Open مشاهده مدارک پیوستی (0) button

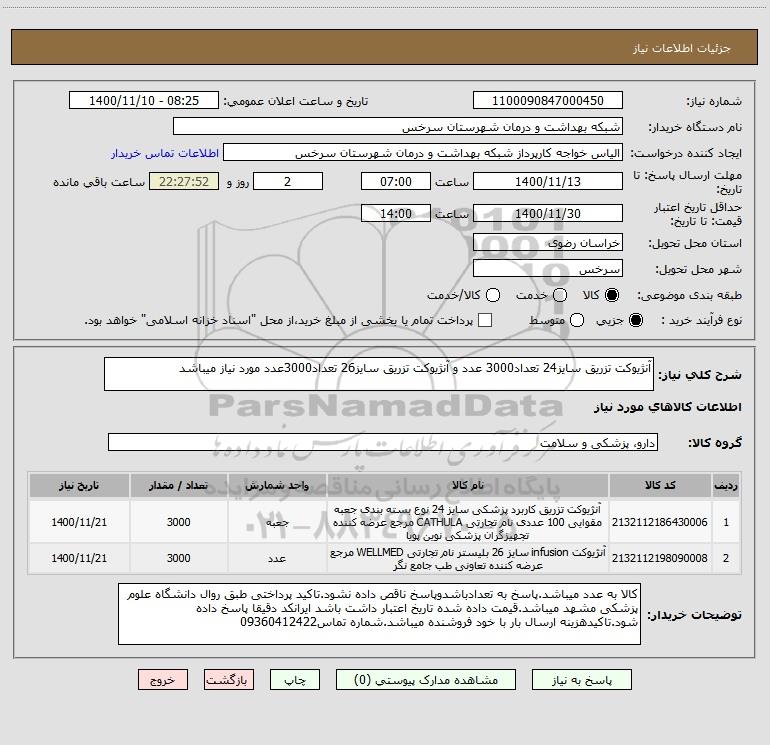426,680
